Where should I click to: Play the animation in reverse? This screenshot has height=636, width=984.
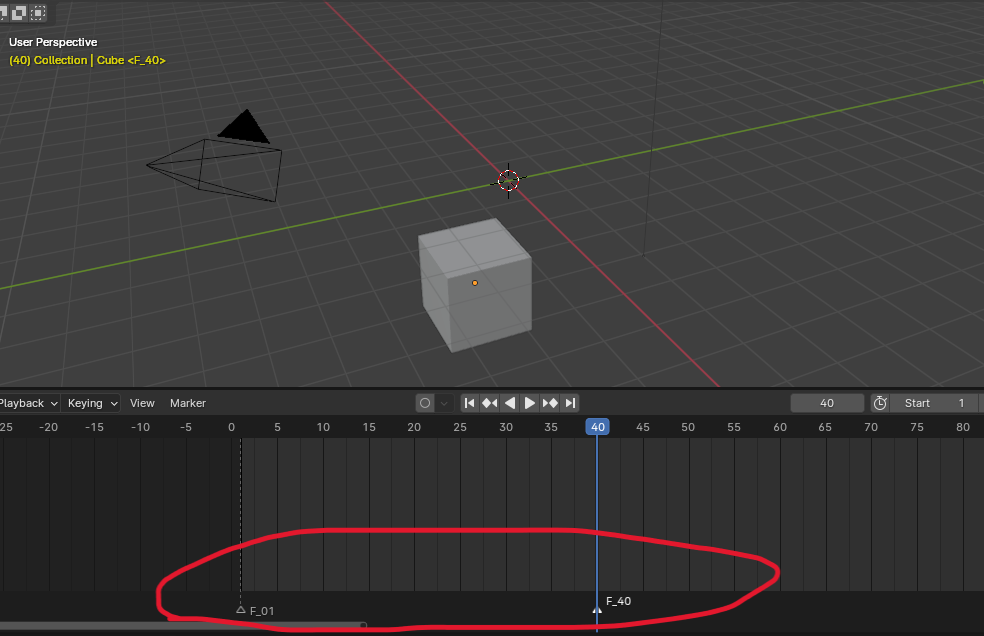point(510,403)
